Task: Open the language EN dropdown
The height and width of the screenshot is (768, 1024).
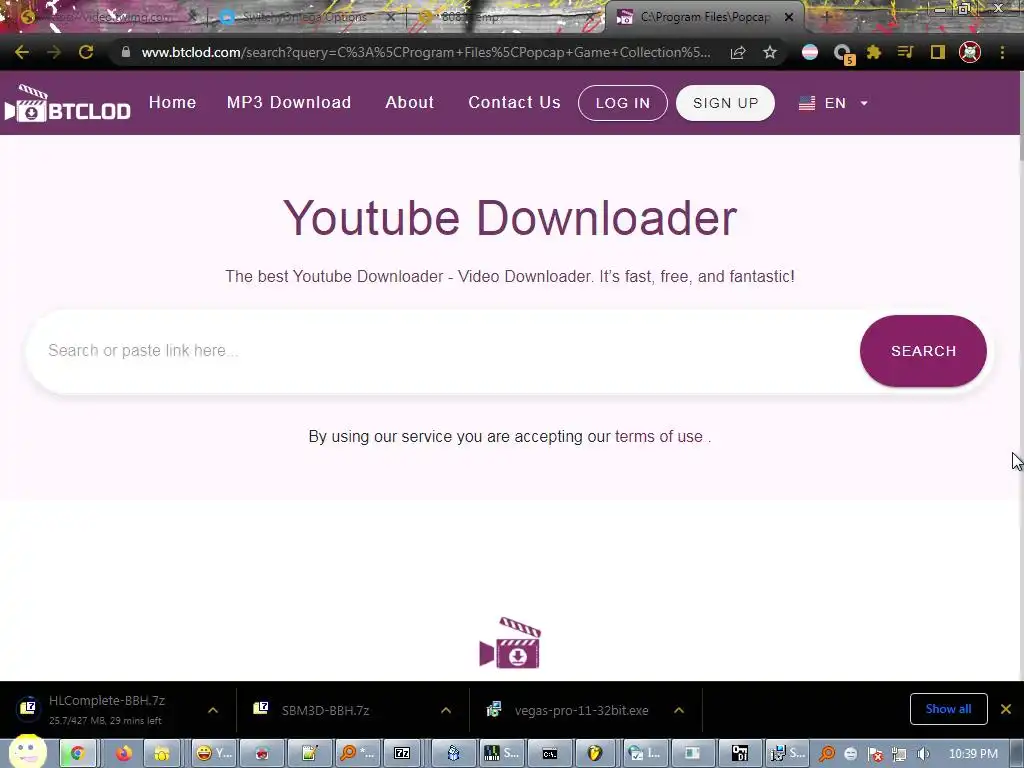Action: tap(833, 103)
